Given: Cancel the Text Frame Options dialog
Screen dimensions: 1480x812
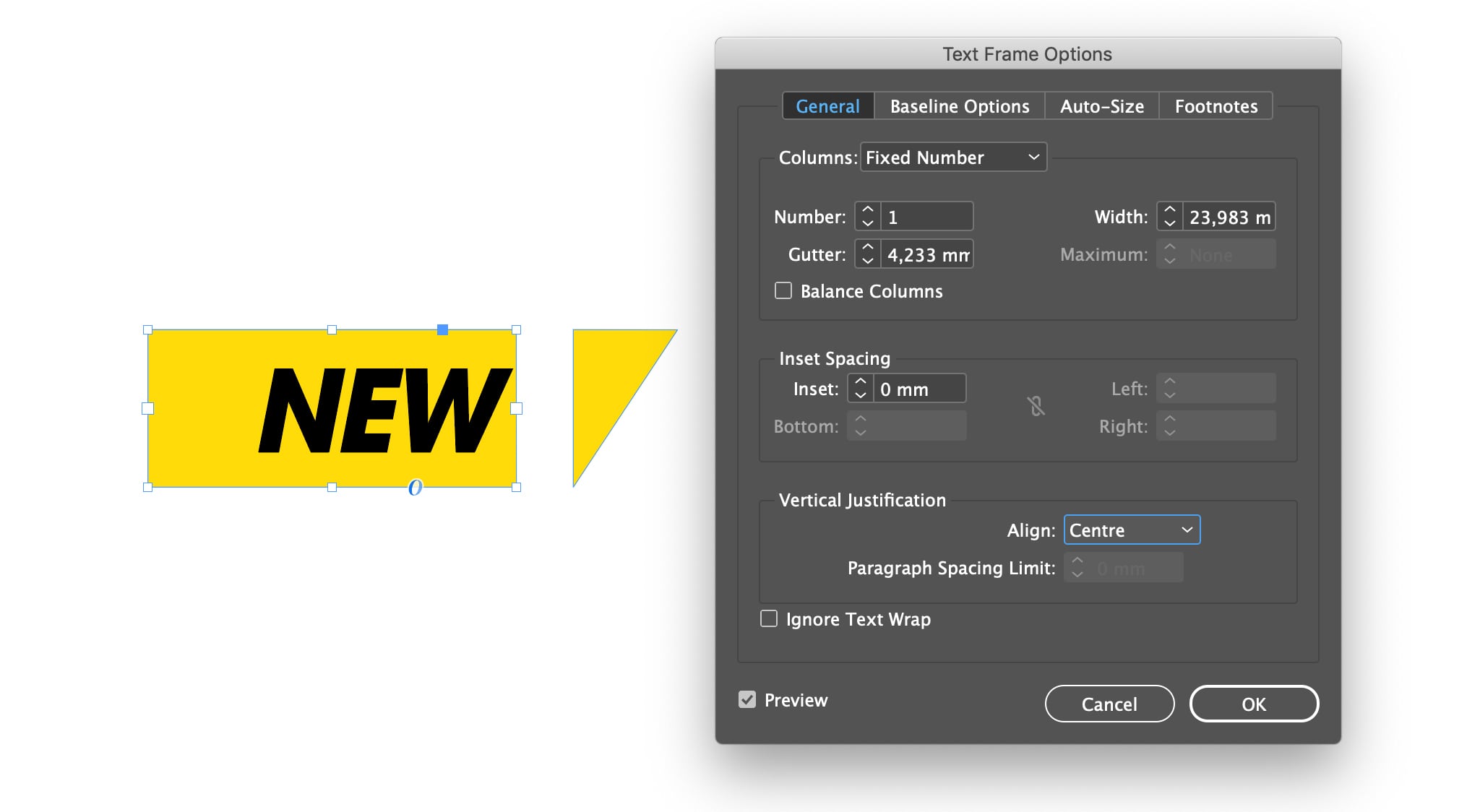Looking at the screenshot, I should tap(1109, 704).
